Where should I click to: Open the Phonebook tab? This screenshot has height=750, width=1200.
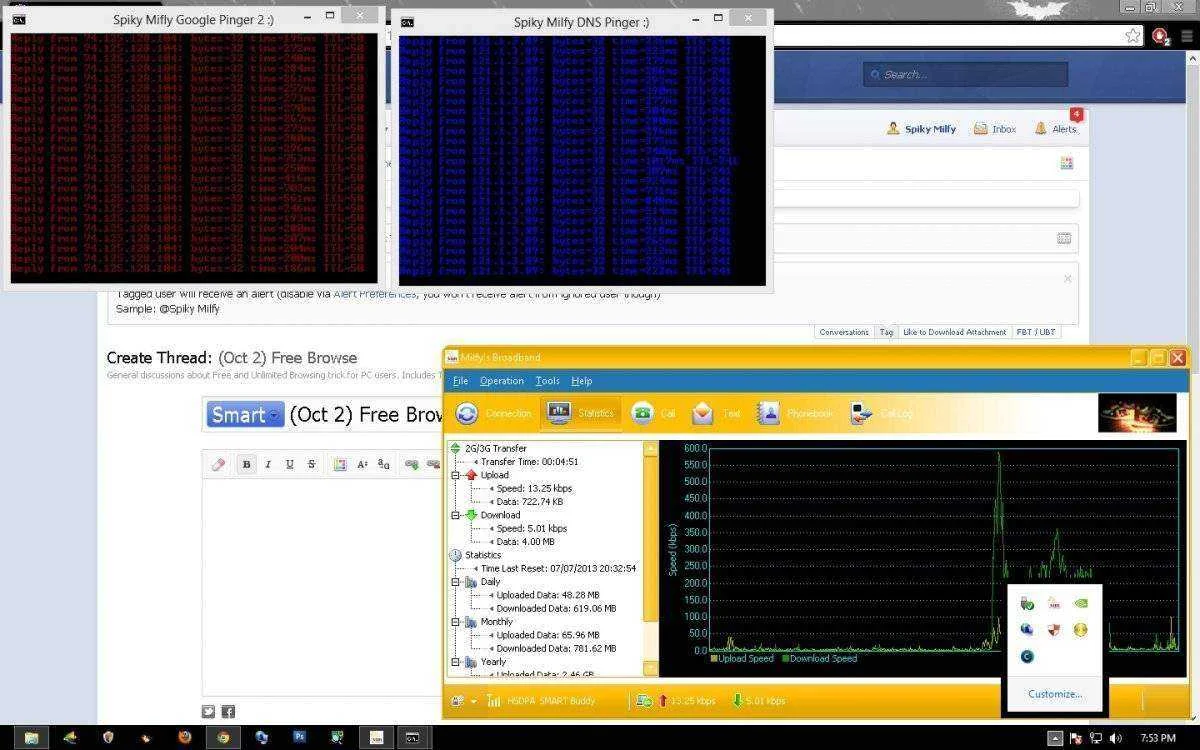coord(794,413)
